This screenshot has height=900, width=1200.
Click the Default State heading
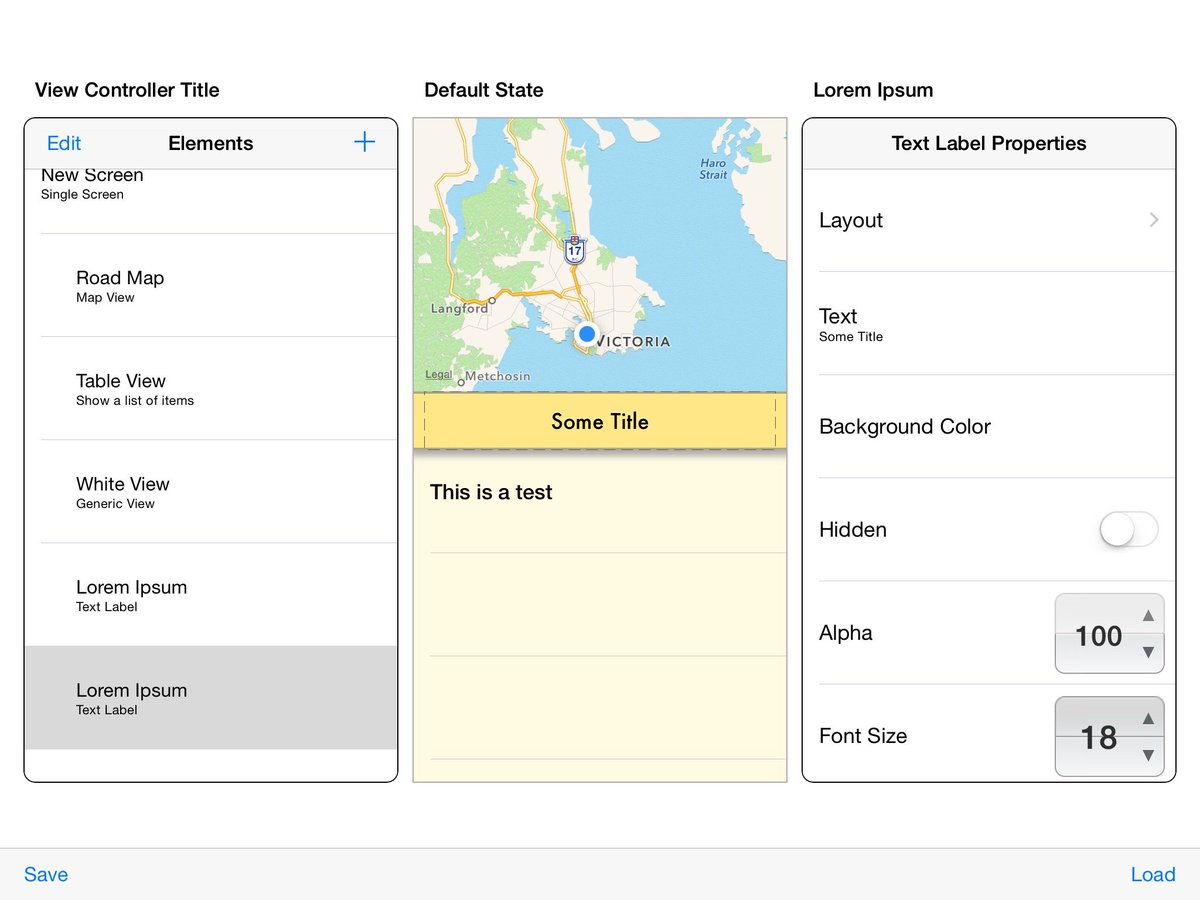(x=484, y=90)
